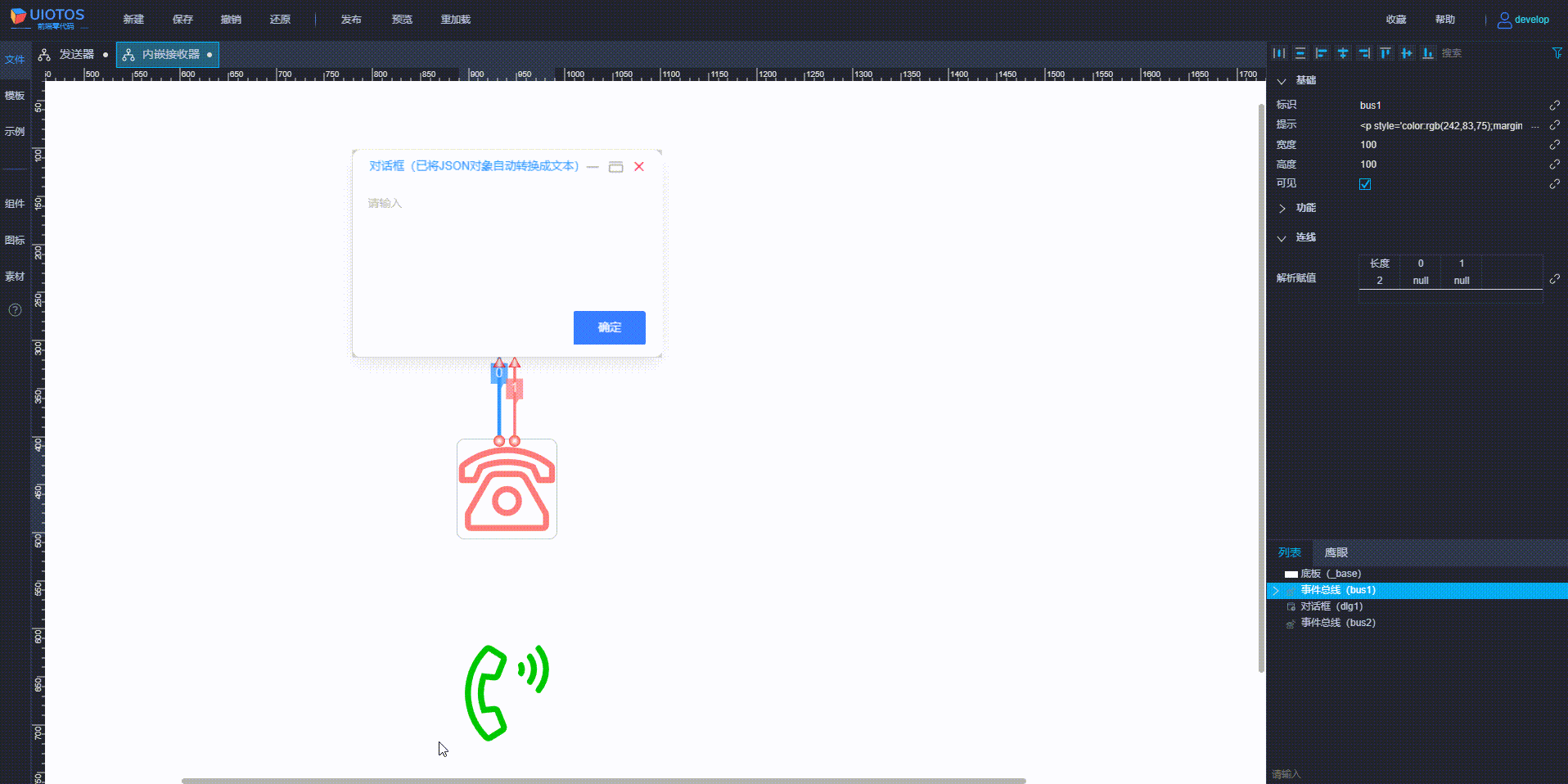The image size is (1568, 784).
Task: Click the property filter funnel icon
Action: coord(1557,53)
